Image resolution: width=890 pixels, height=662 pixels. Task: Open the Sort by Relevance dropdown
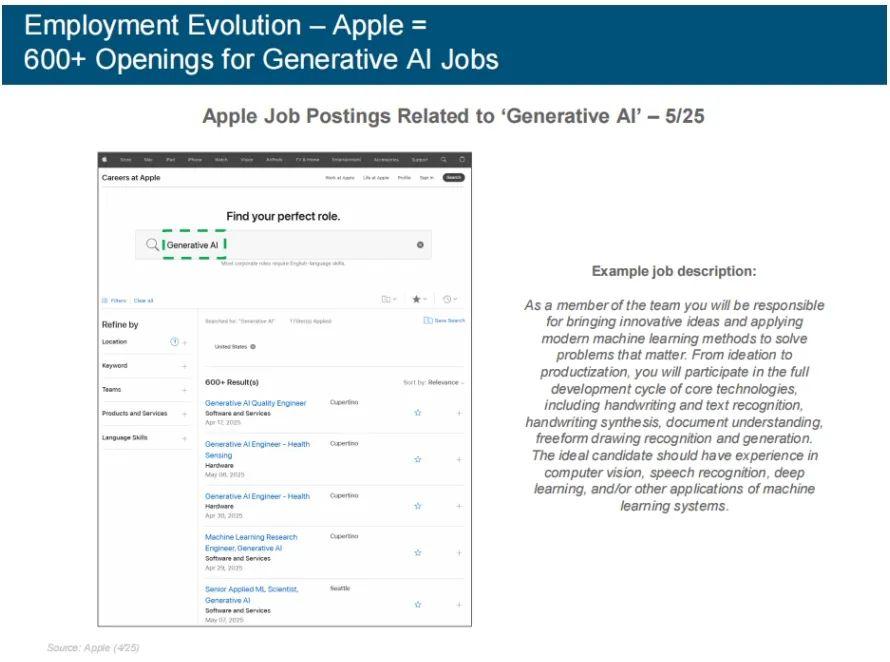pyautogui.click(x=434, y=383)
